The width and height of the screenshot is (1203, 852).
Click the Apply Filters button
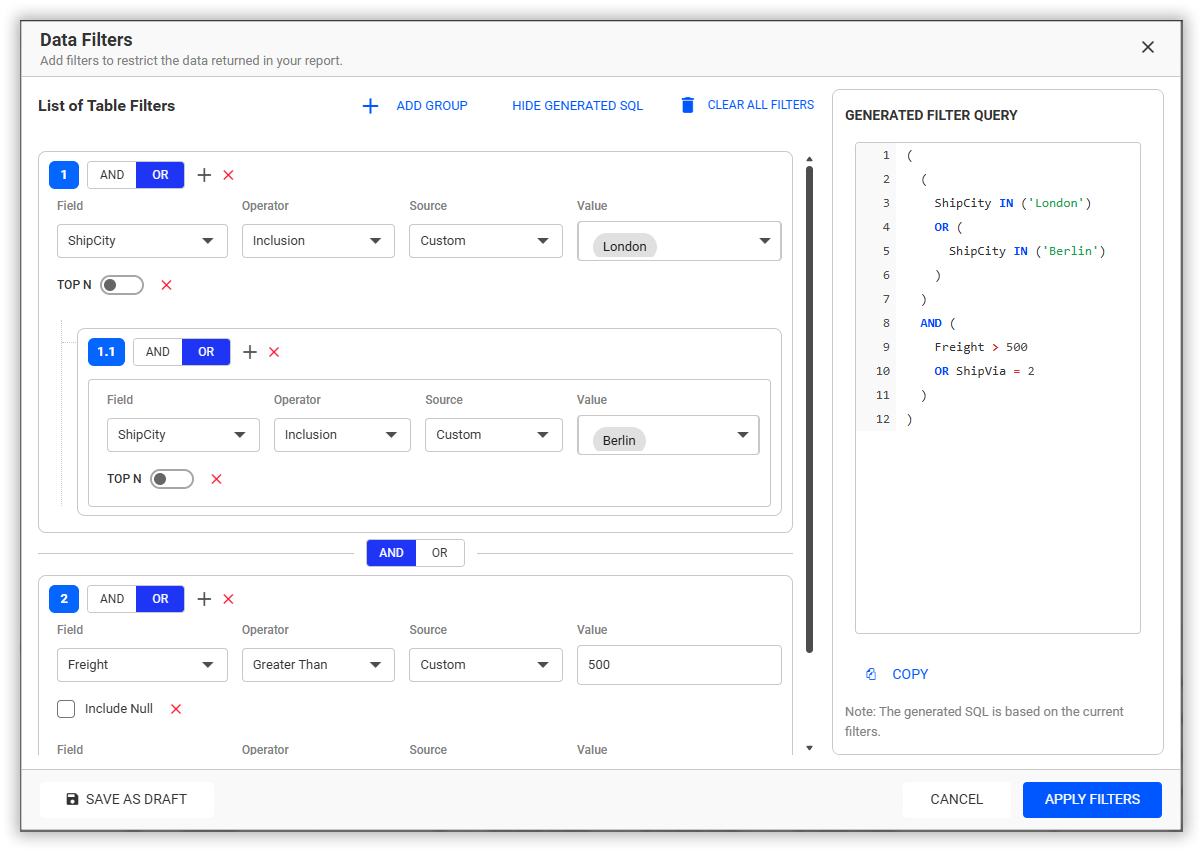1092,800
